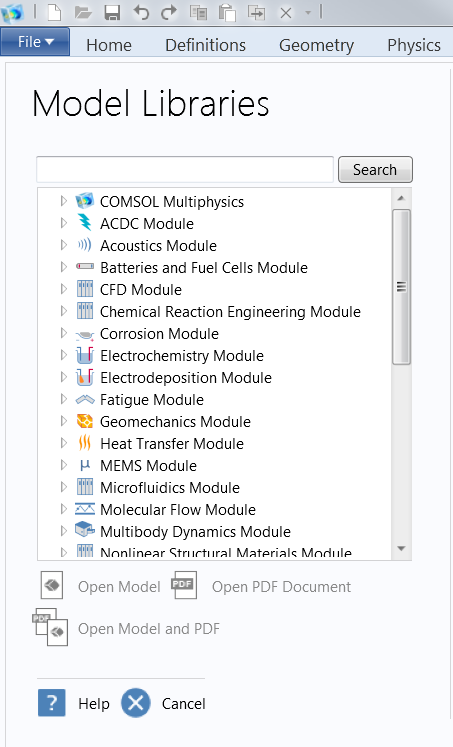Click the Save disk icon
Viewport: 453px width, 747px height.
pyautogui.click(x=112, y=12)
